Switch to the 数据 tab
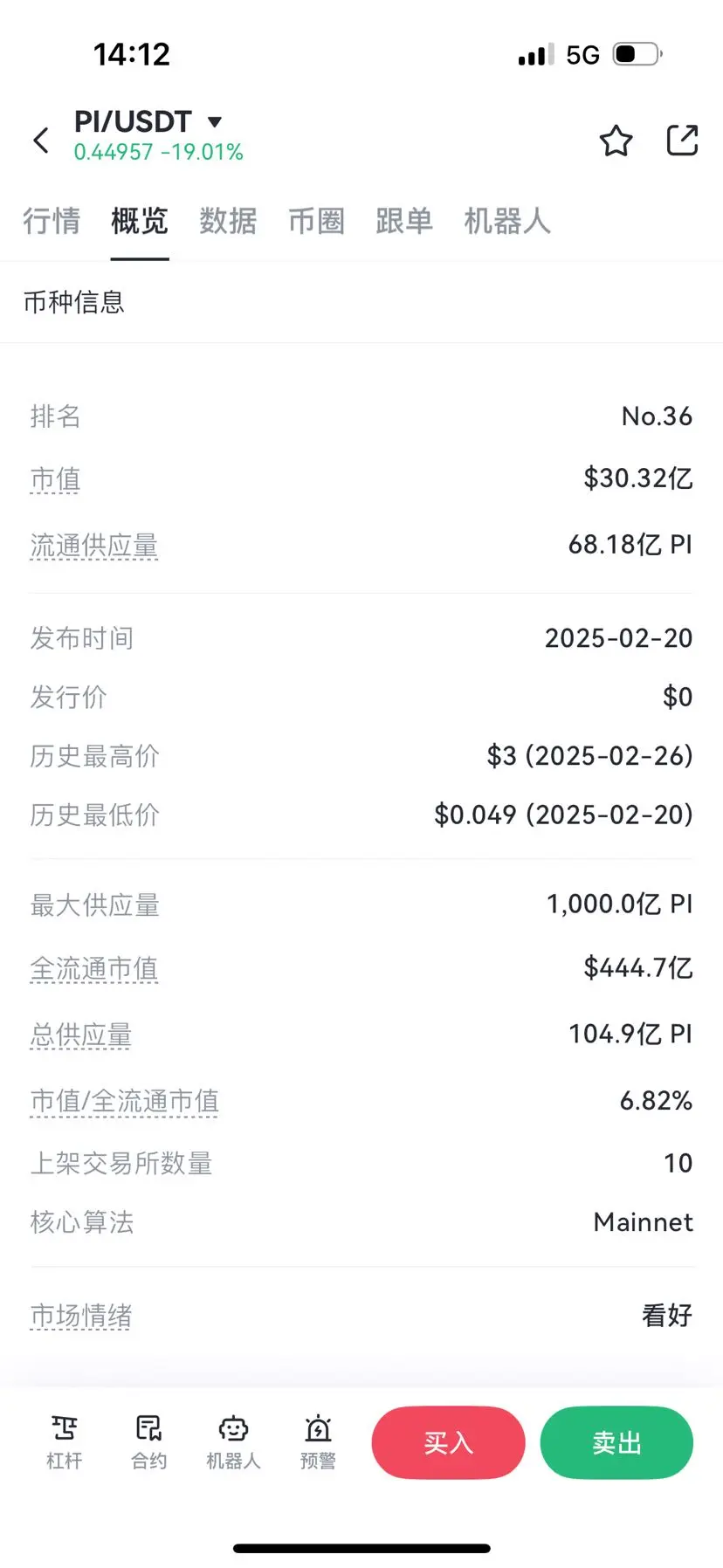723x1568 pixels. [x=228, y=221]
